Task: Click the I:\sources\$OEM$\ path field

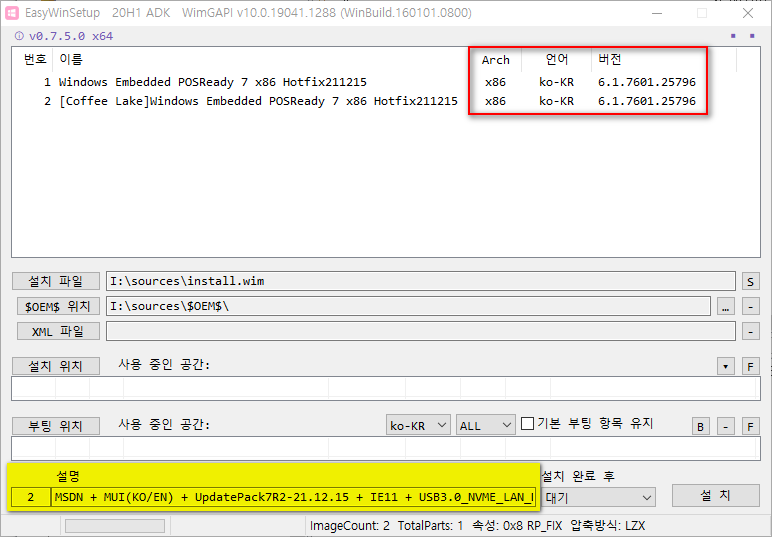Action: pos(408,306)
